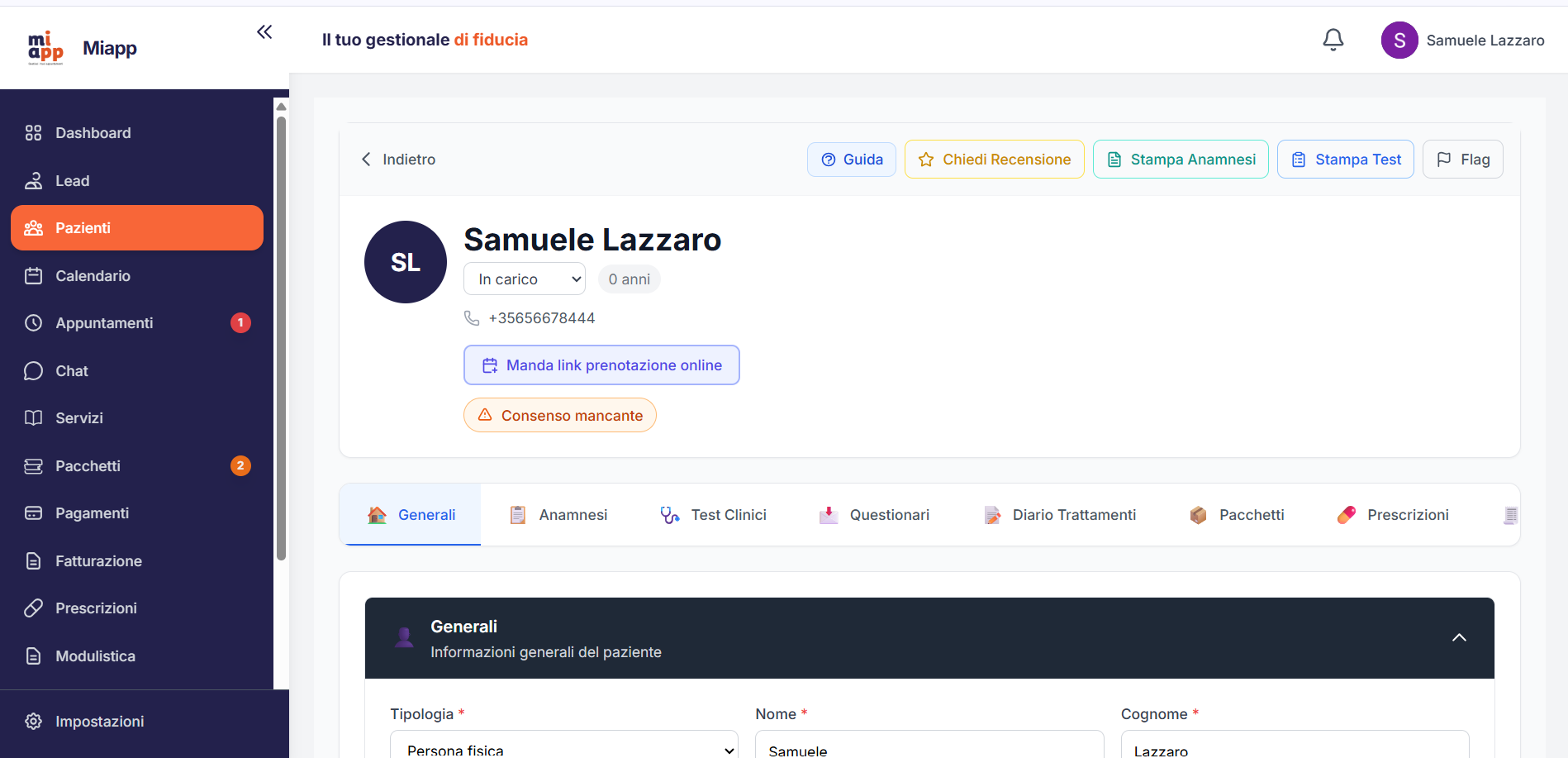This screenshot has width=1568, height=758.
Task: Collapse the sidebar with the double chevron
Action: click(264, 31)
